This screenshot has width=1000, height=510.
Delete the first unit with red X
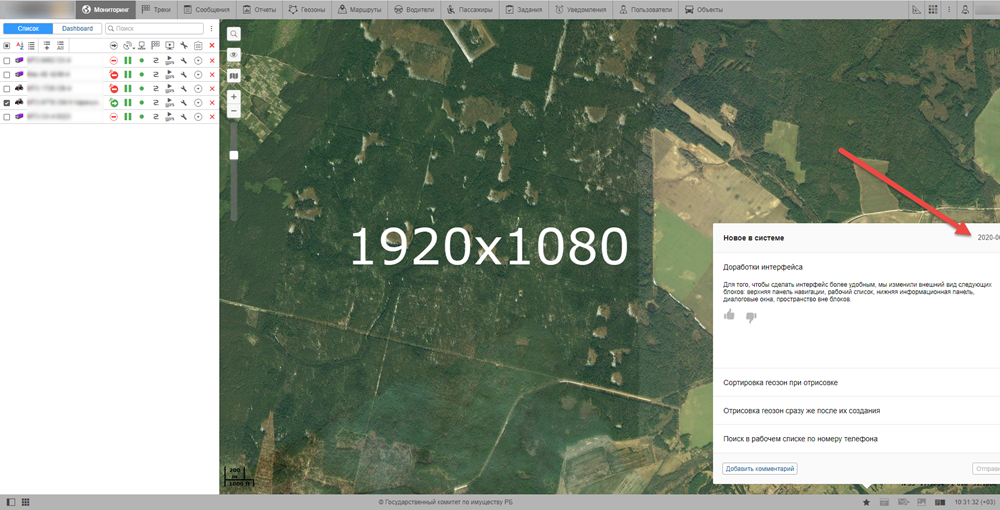point(212,61)
